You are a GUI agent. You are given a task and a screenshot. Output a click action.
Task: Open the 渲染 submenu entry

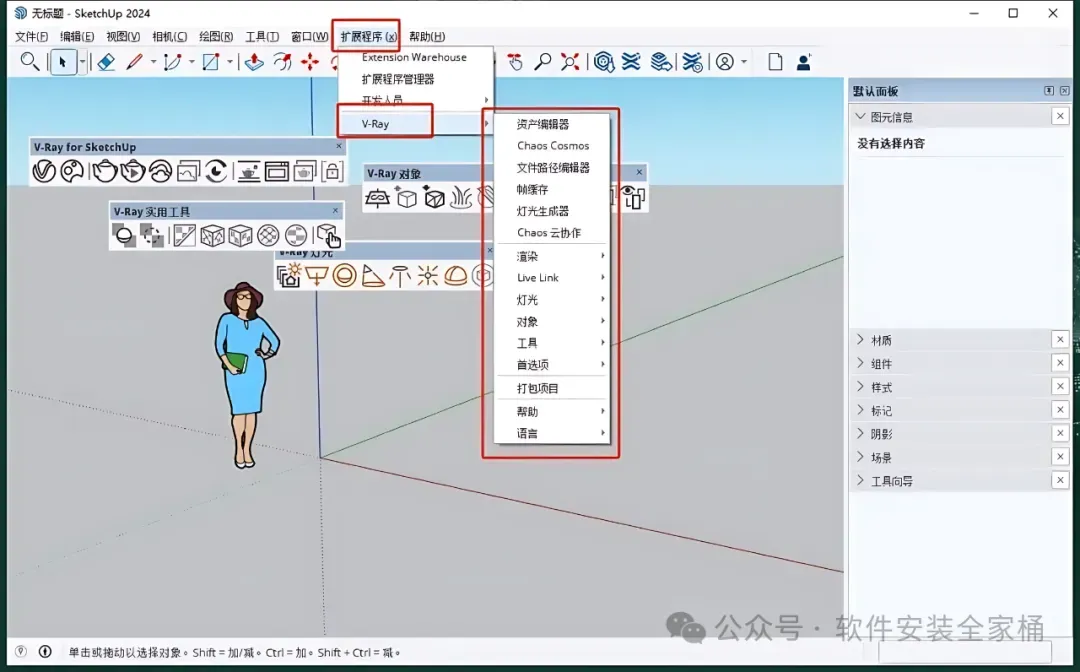point(552,256)
